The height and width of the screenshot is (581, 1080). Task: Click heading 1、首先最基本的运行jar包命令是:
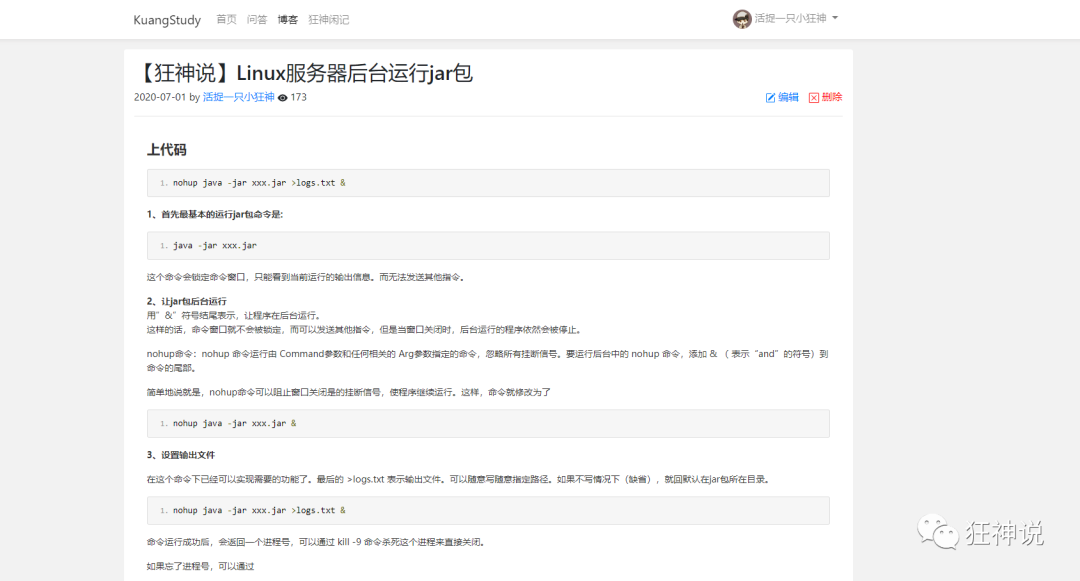[215, 214]
